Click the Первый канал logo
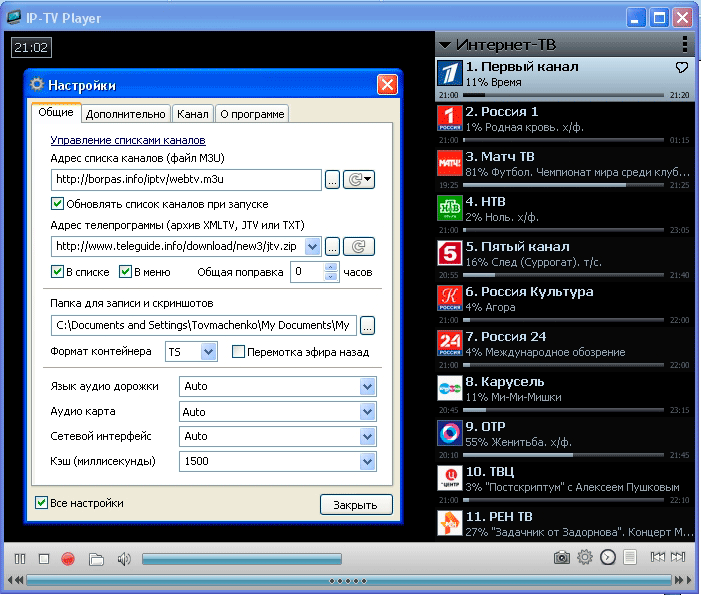This screenshot has height=595, width=701. click(449, 74)
